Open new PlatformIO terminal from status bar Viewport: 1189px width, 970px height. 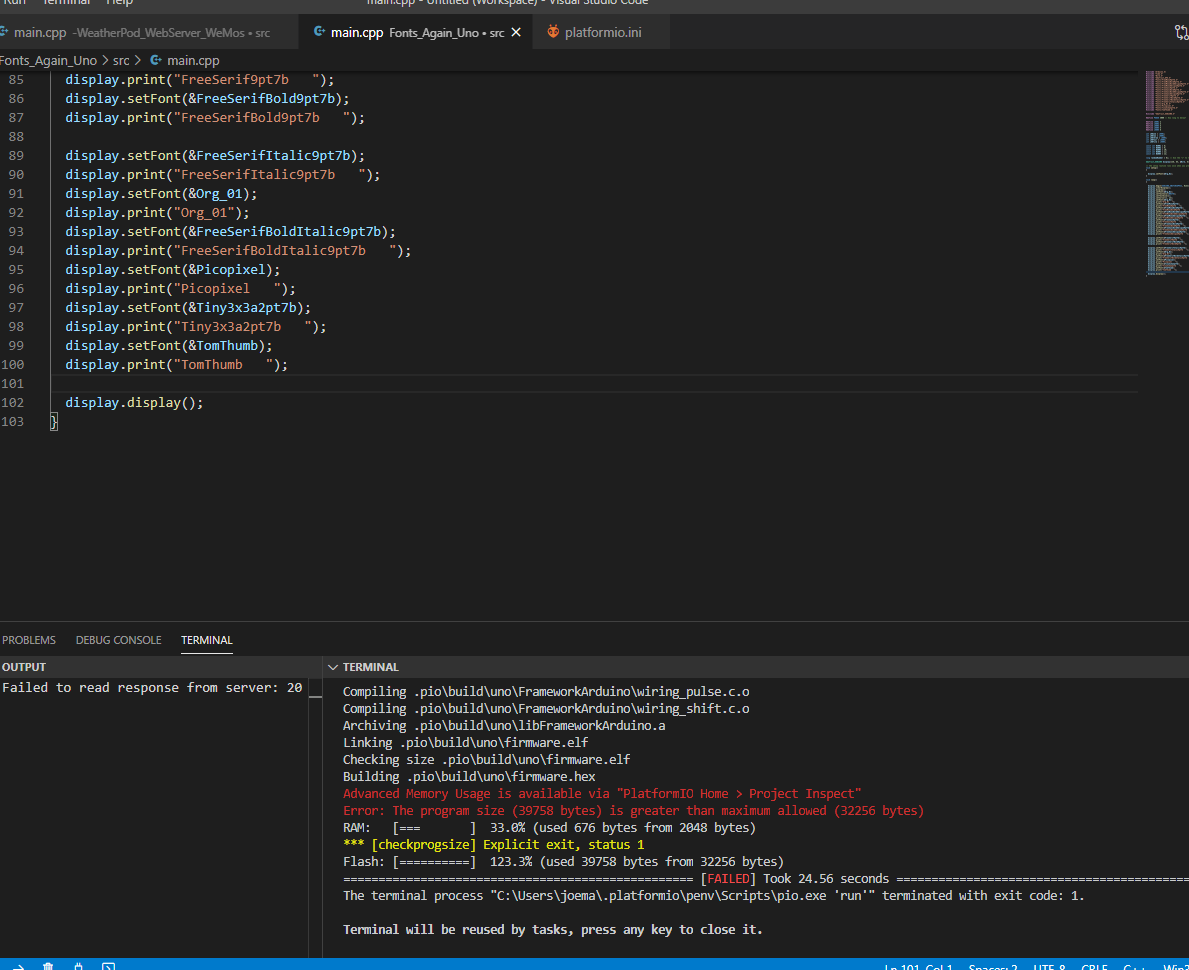click(108, 966)
